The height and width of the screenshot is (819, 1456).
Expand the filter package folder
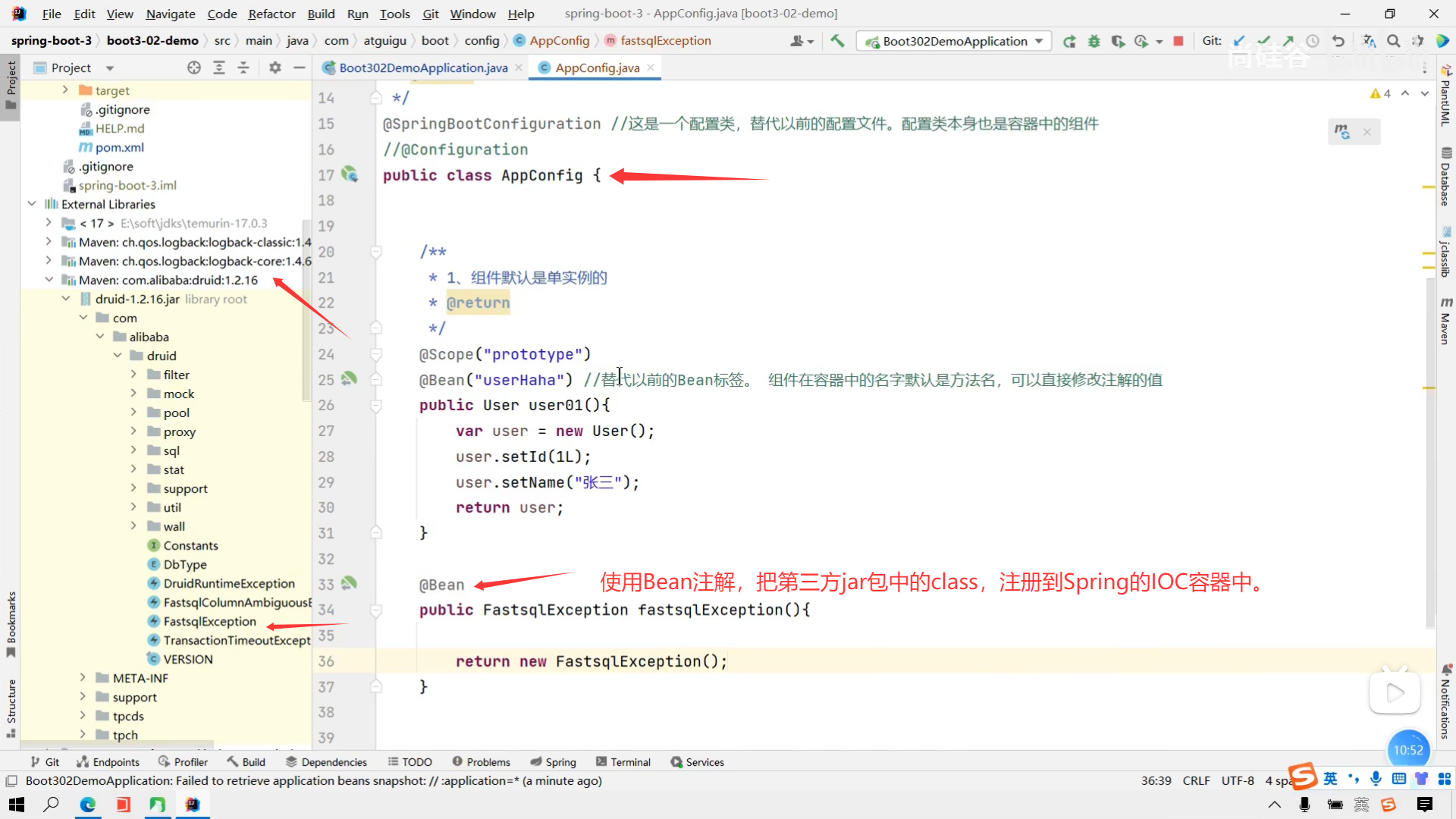pyautogui.click(x=133, y=374)
